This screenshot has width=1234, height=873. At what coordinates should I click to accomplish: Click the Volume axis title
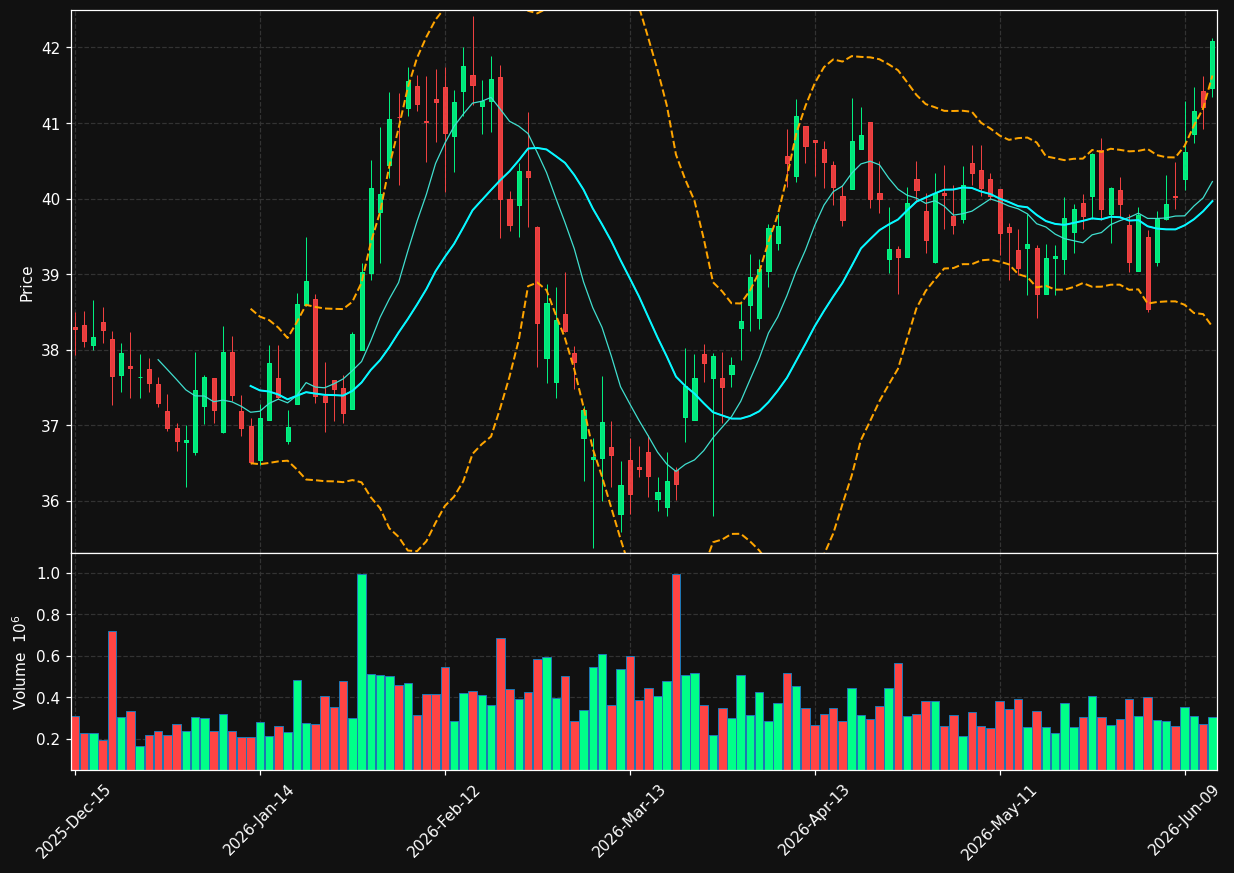[20, 662]
